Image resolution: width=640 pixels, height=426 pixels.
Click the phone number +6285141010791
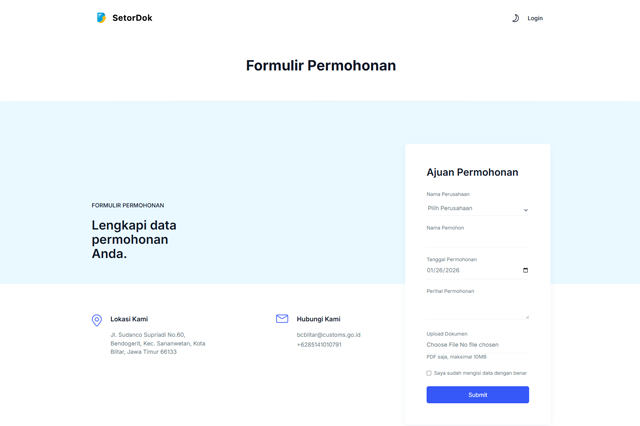point(319,345)
